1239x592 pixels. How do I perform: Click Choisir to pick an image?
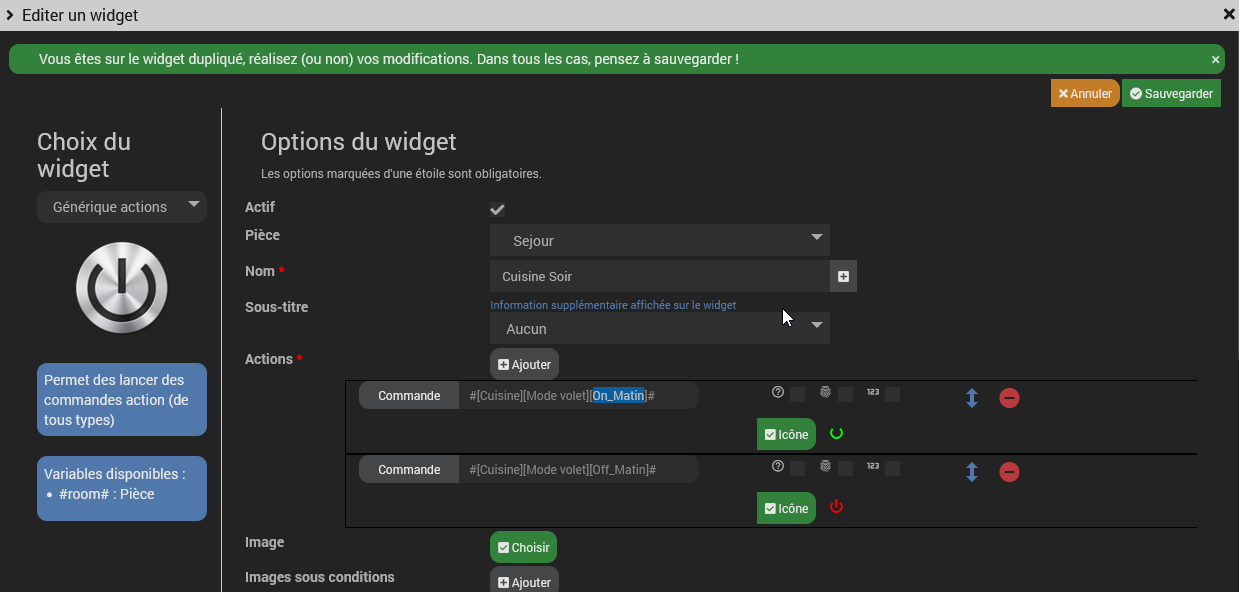click(x=523, y=547)
